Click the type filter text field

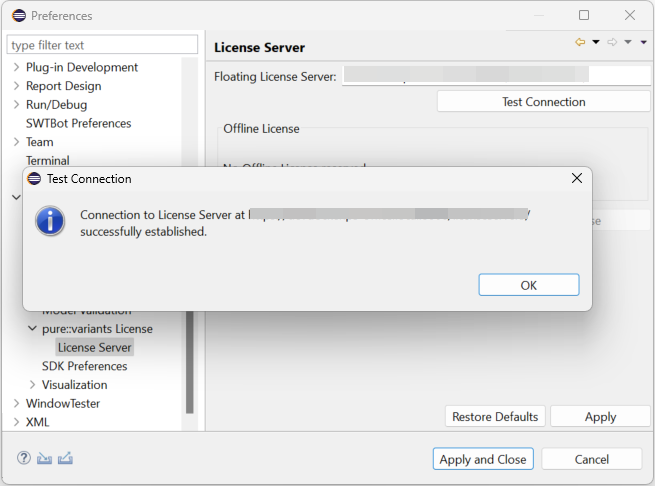103,45
